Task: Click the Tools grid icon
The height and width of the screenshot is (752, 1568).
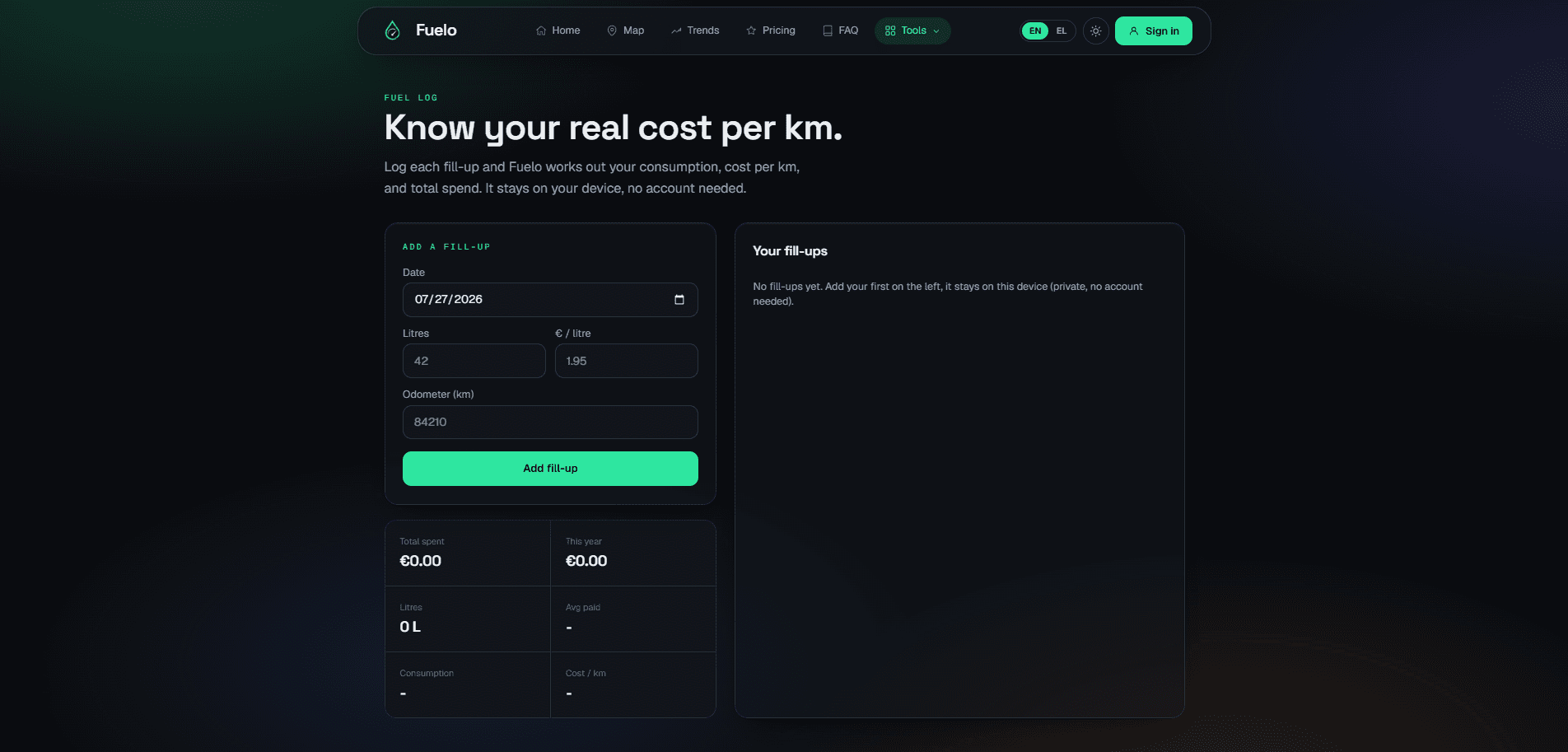Action: [890, 30]
